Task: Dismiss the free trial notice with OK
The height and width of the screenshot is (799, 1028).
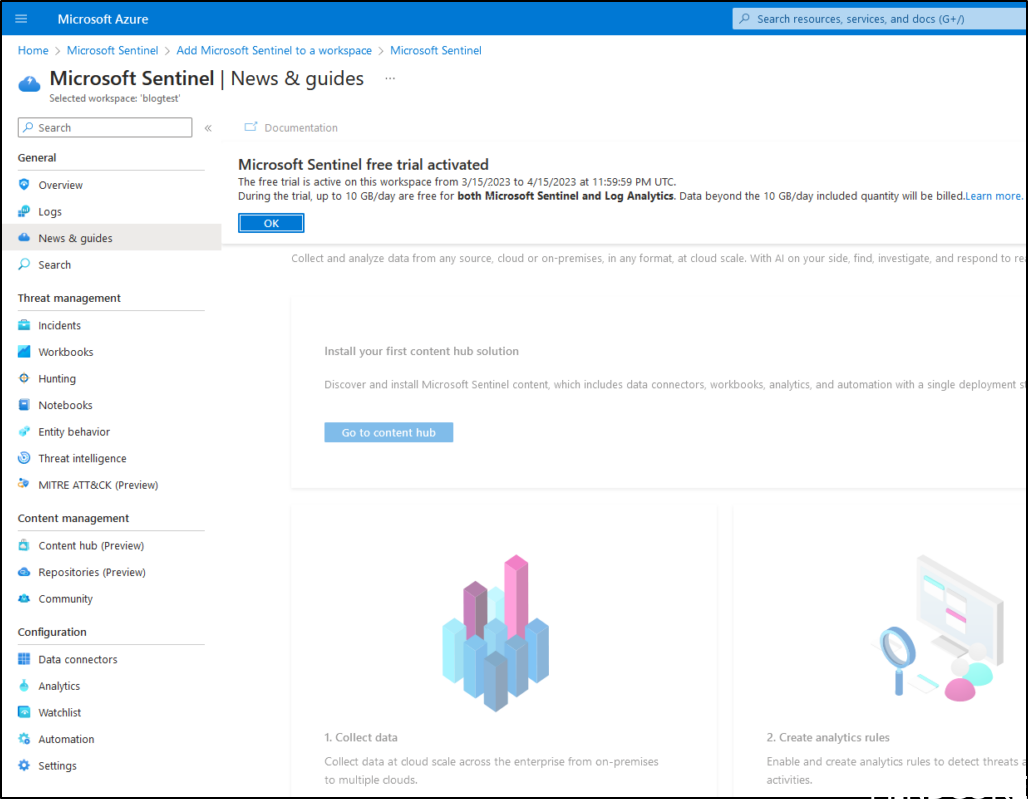Action: click(x=270, y=223)
